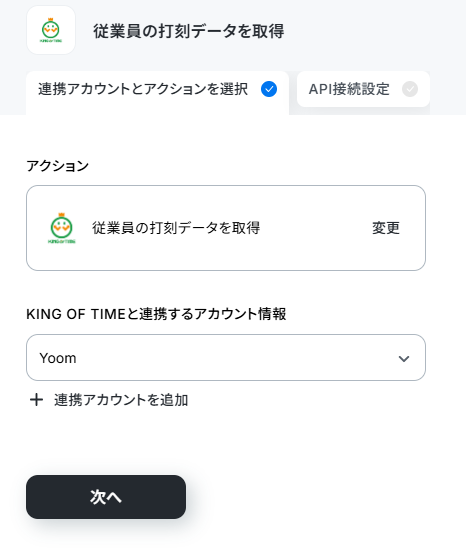Click the action name text in the card
This screenshot has width=466, height=553.
point(176,228)
